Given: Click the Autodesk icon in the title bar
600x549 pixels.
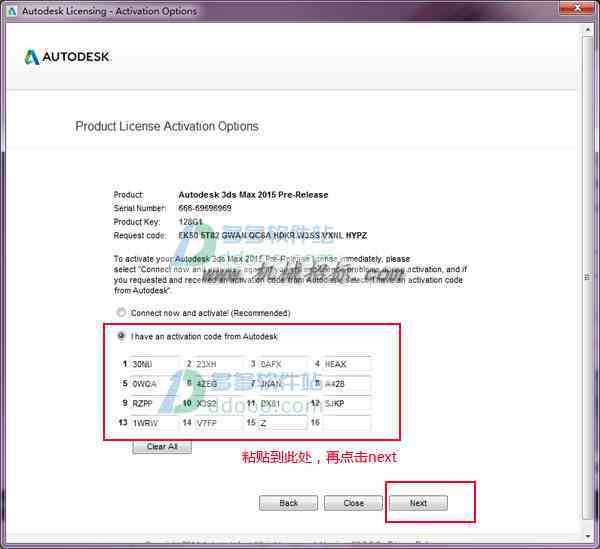Looking at the screenshot, I should (12, 11).
